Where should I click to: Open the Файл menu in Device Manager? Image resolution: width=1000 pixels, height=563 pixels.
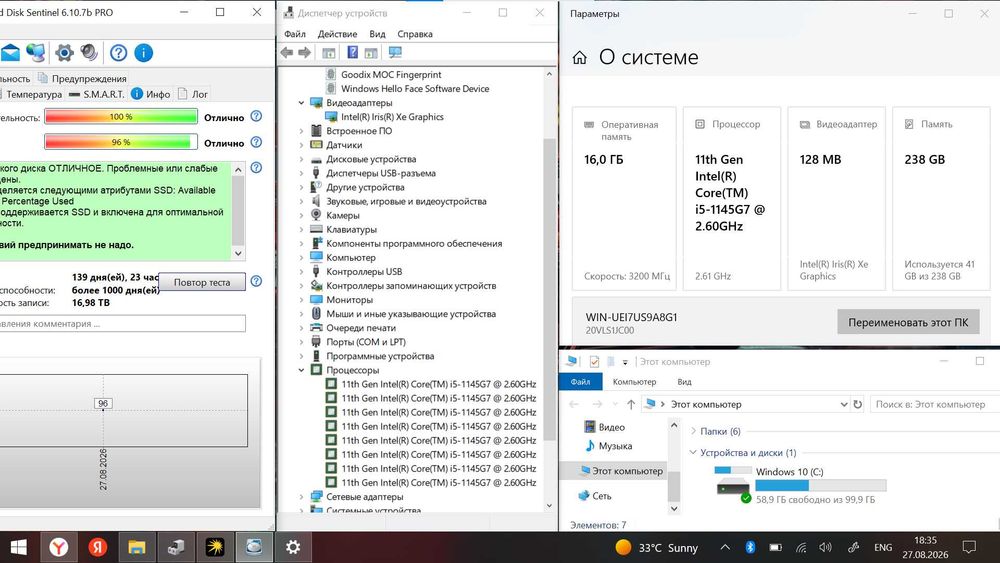click(x=295, y=34)
